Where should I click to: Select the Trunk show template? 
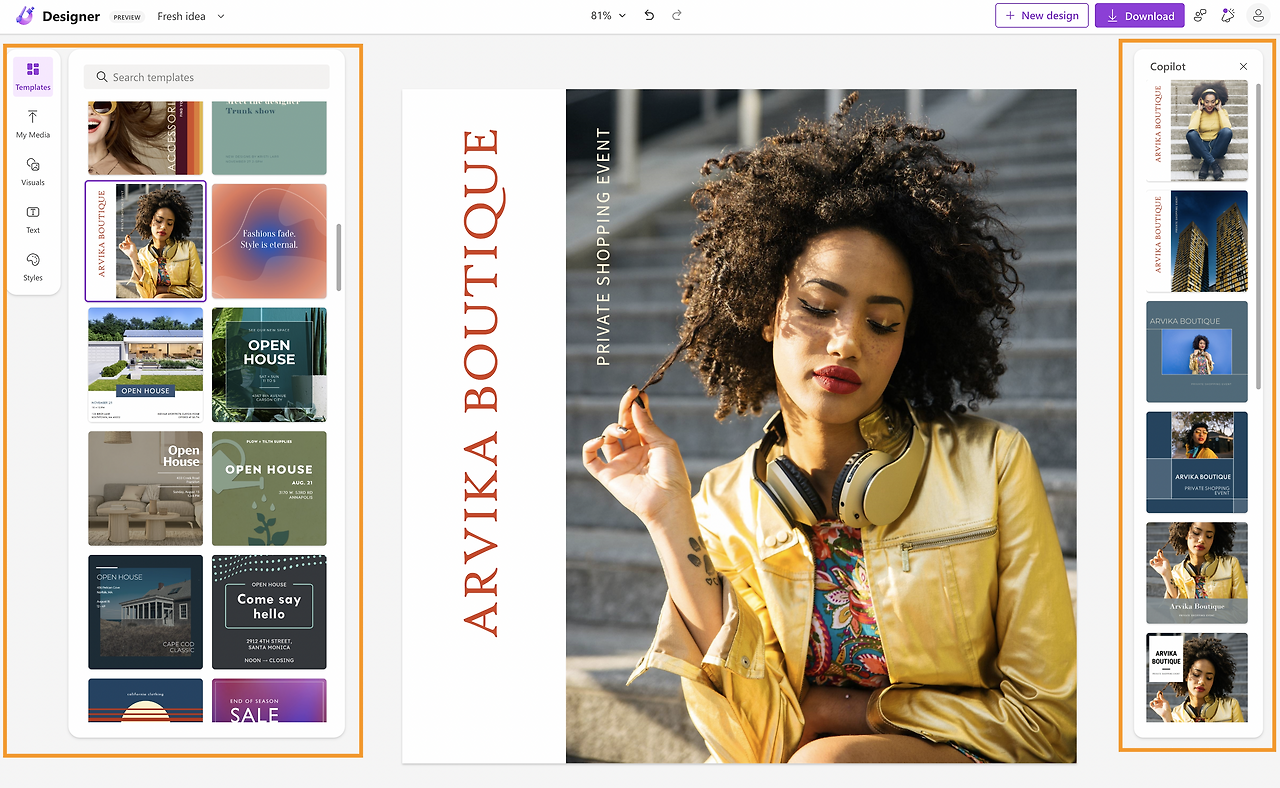tap(269, 138)
